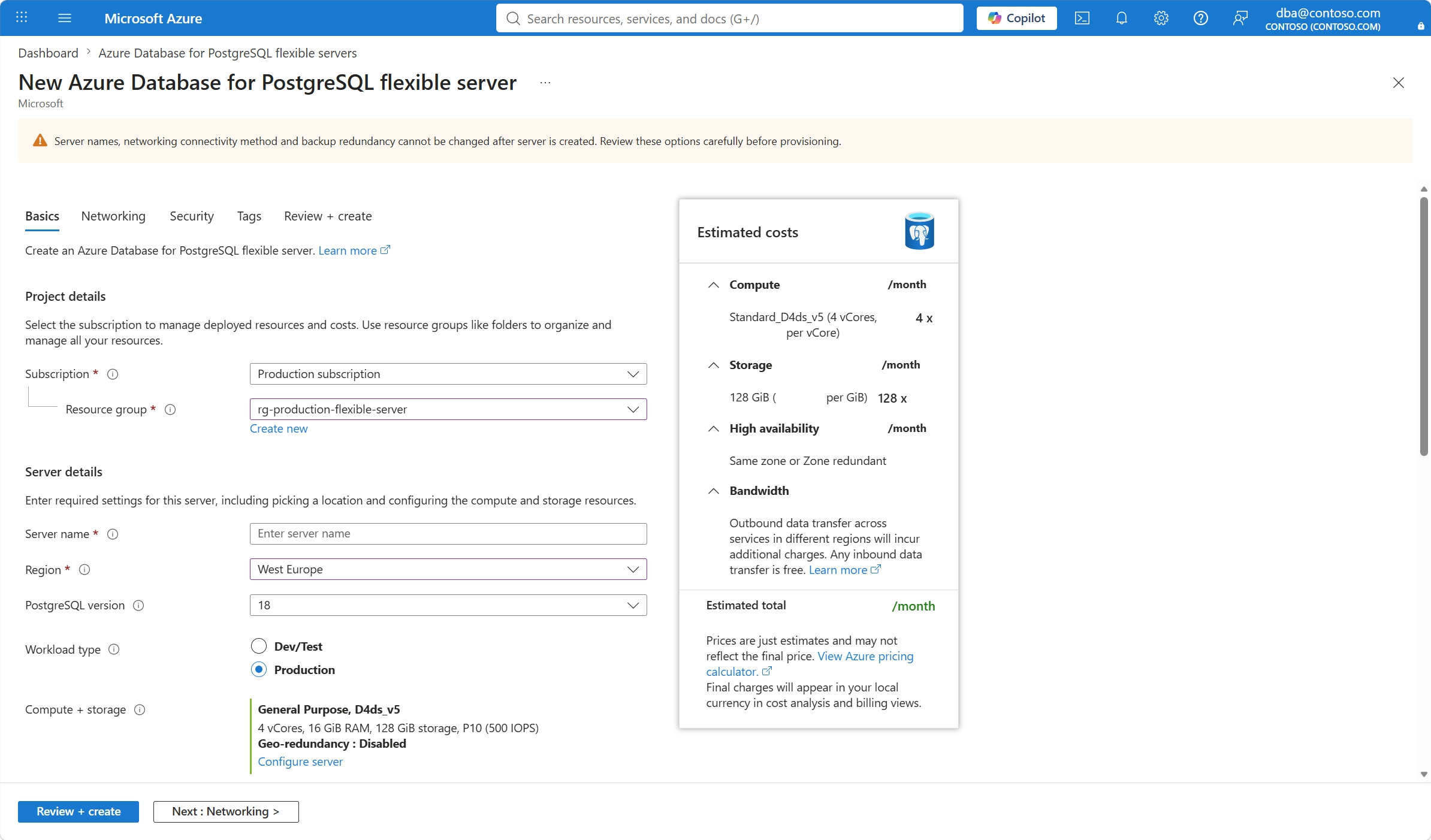Collapse the Compute cost section

(x=713, y=285)
